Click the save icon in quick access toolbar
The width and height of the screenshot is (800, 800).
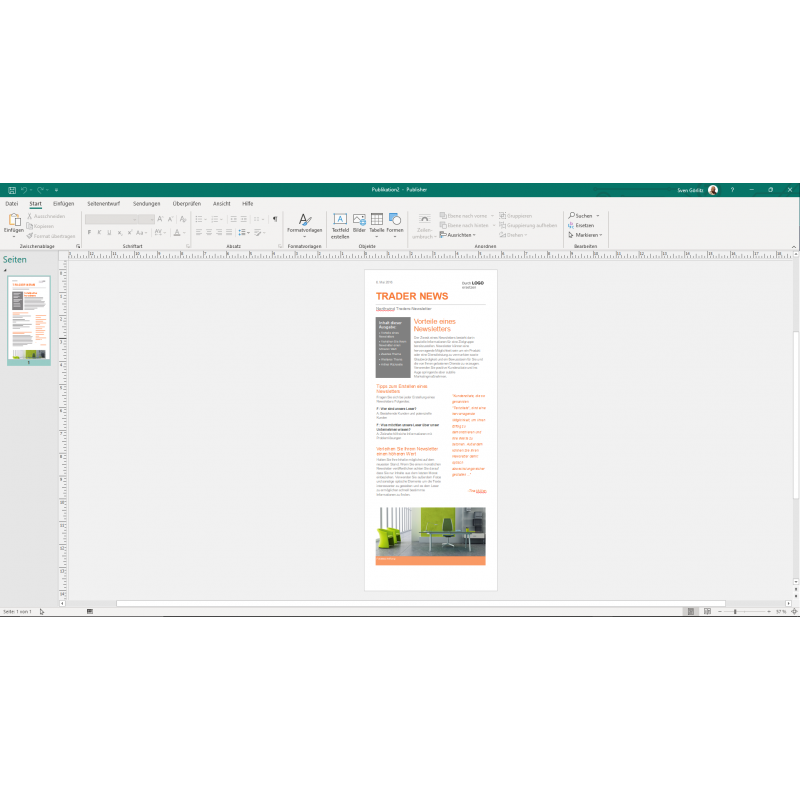point(10,189)
